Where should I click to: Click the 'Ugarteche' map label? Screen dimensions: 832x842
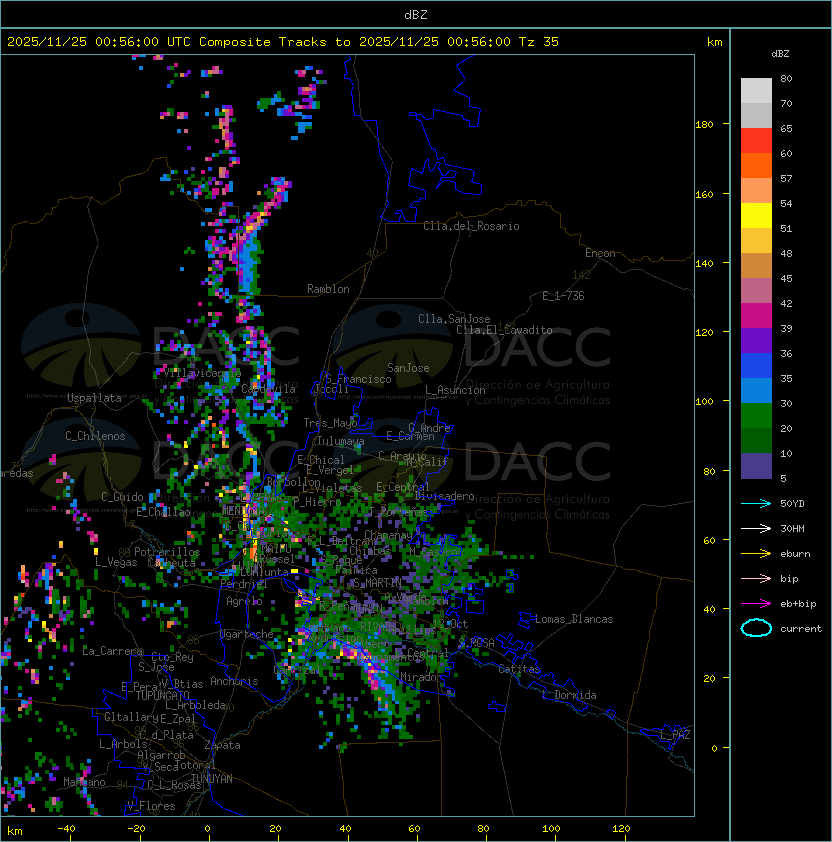[247, 634]
